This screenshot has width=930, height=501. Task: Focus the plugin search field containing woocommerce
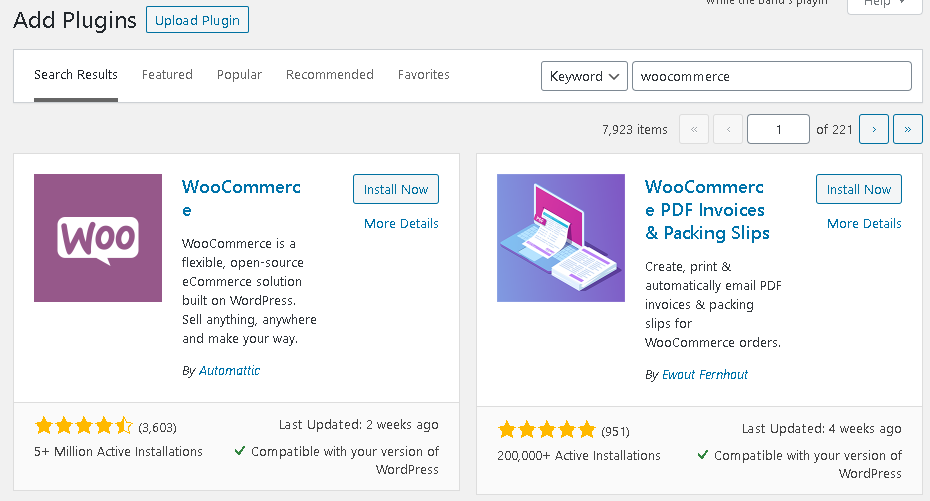tap(772, 76)
